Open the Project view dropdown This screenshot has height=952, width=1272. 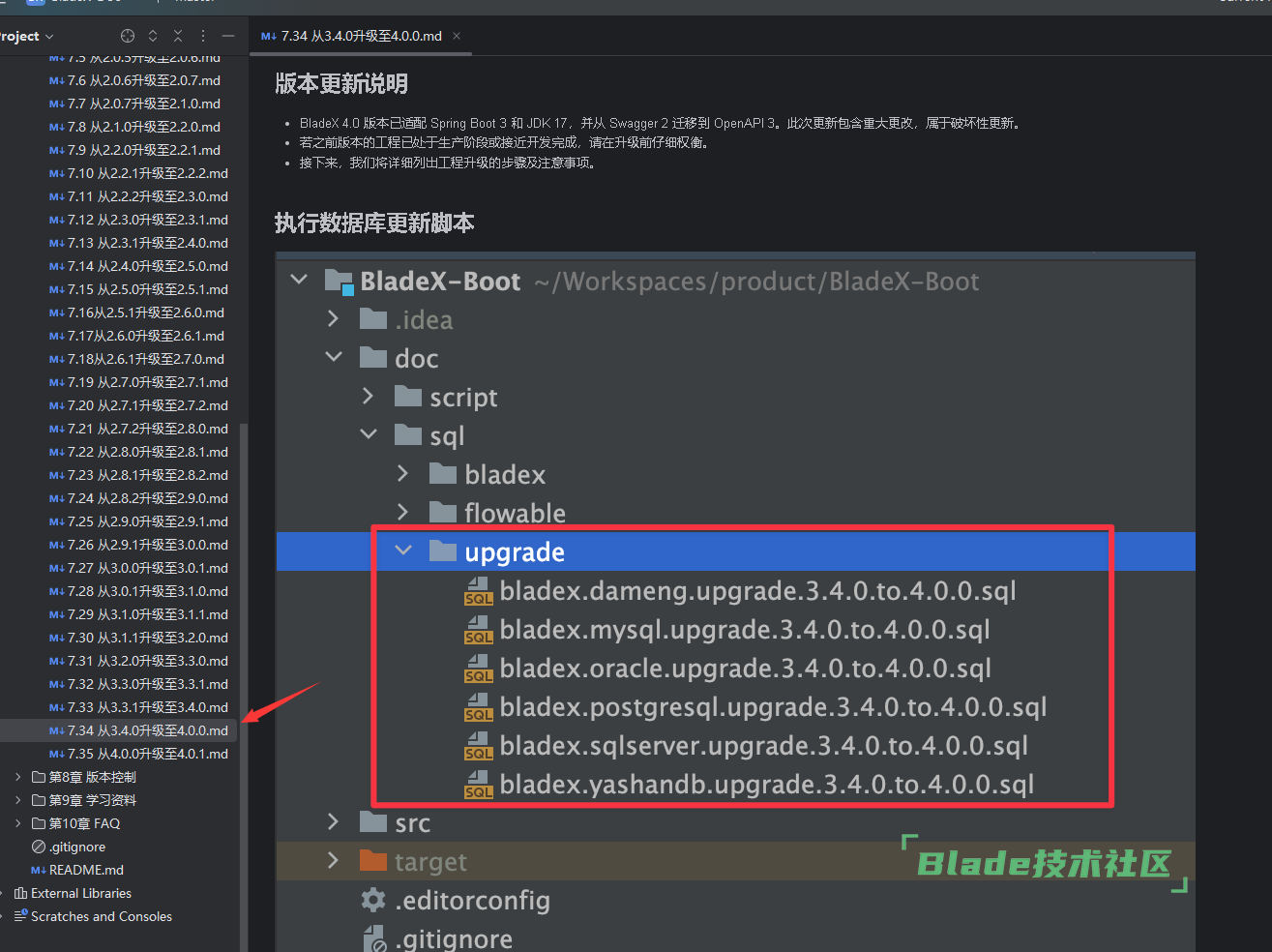pos(26,36)
